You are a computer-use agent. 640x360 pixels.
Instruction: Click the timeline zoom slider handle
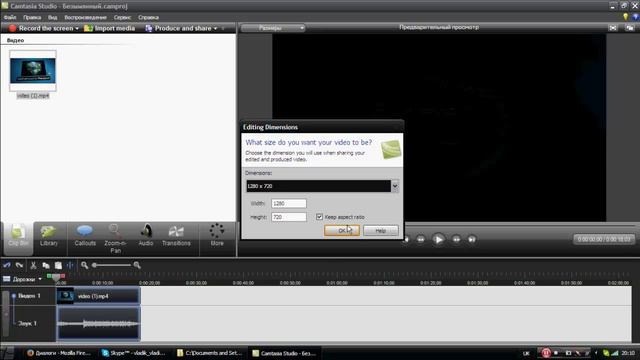pyautogui.click(x=94, y=265)
